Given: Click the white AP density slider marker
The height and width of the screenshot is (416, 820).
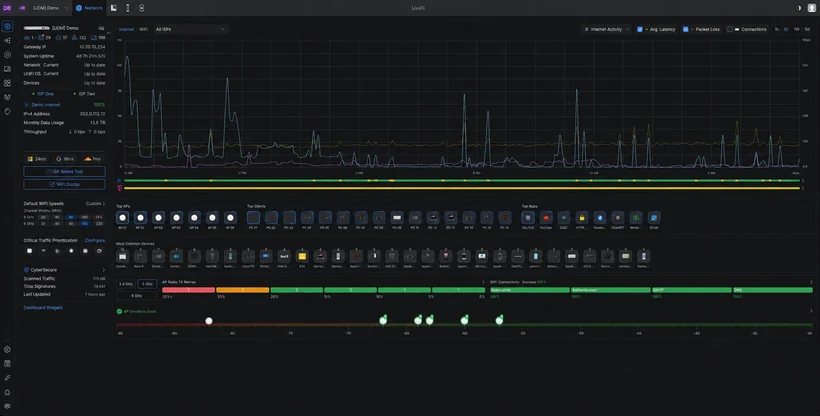Looking at the screenshot, I should point(209,321).
